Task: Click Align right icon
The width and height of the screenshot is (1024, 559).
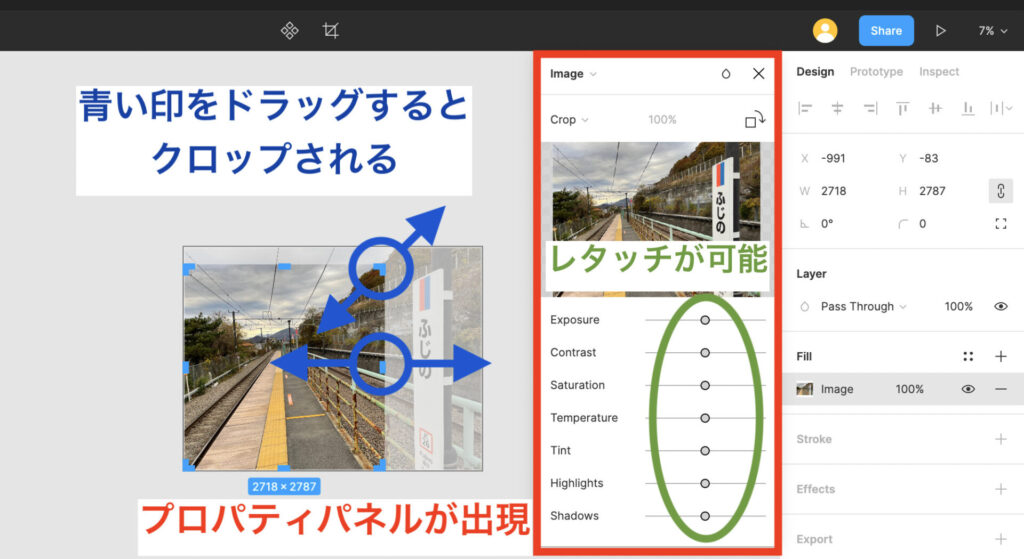Action: 870,108
